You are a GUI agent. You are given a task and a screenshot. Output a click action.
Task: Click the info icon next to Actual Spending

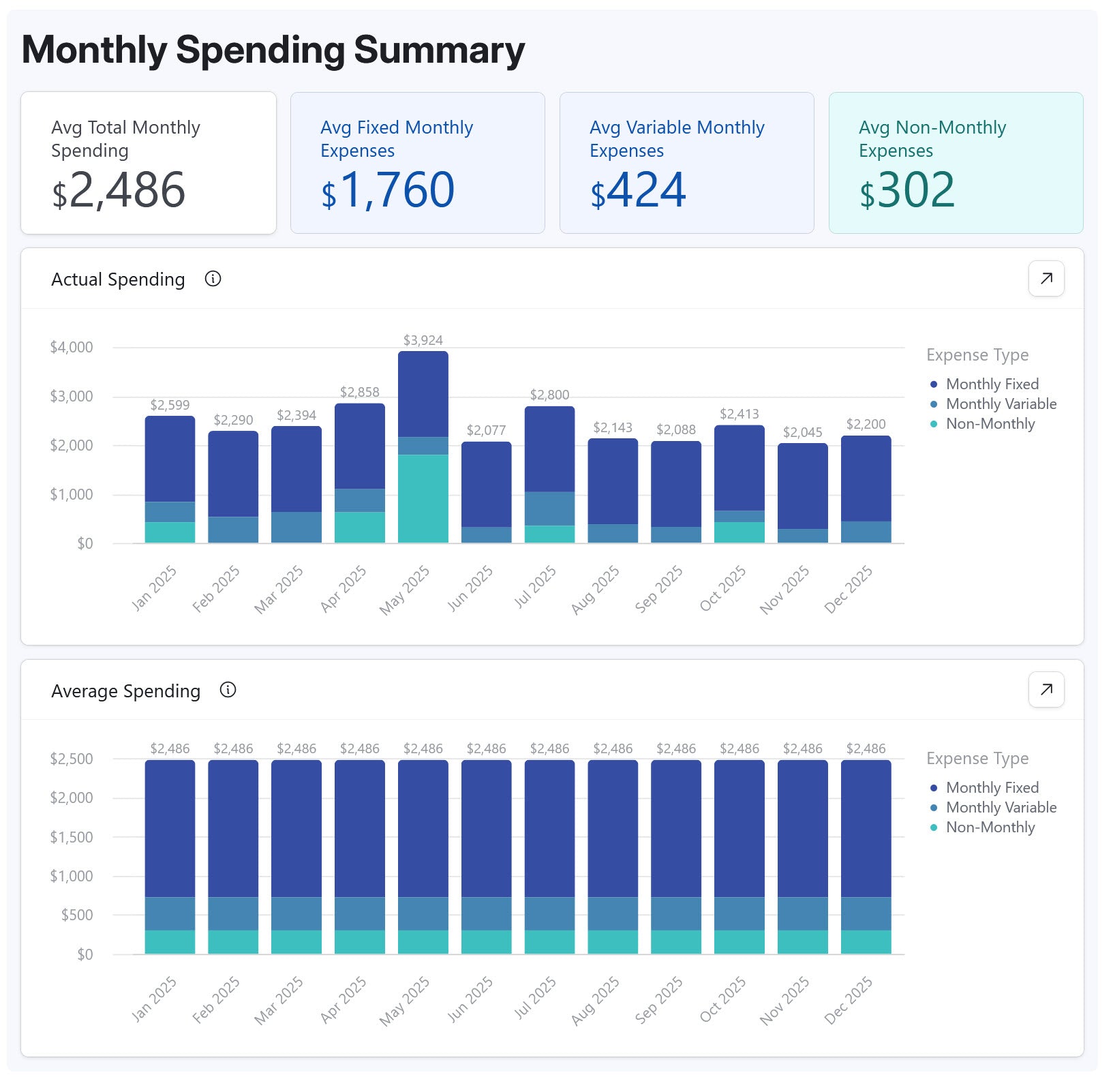tap(213, 279)
